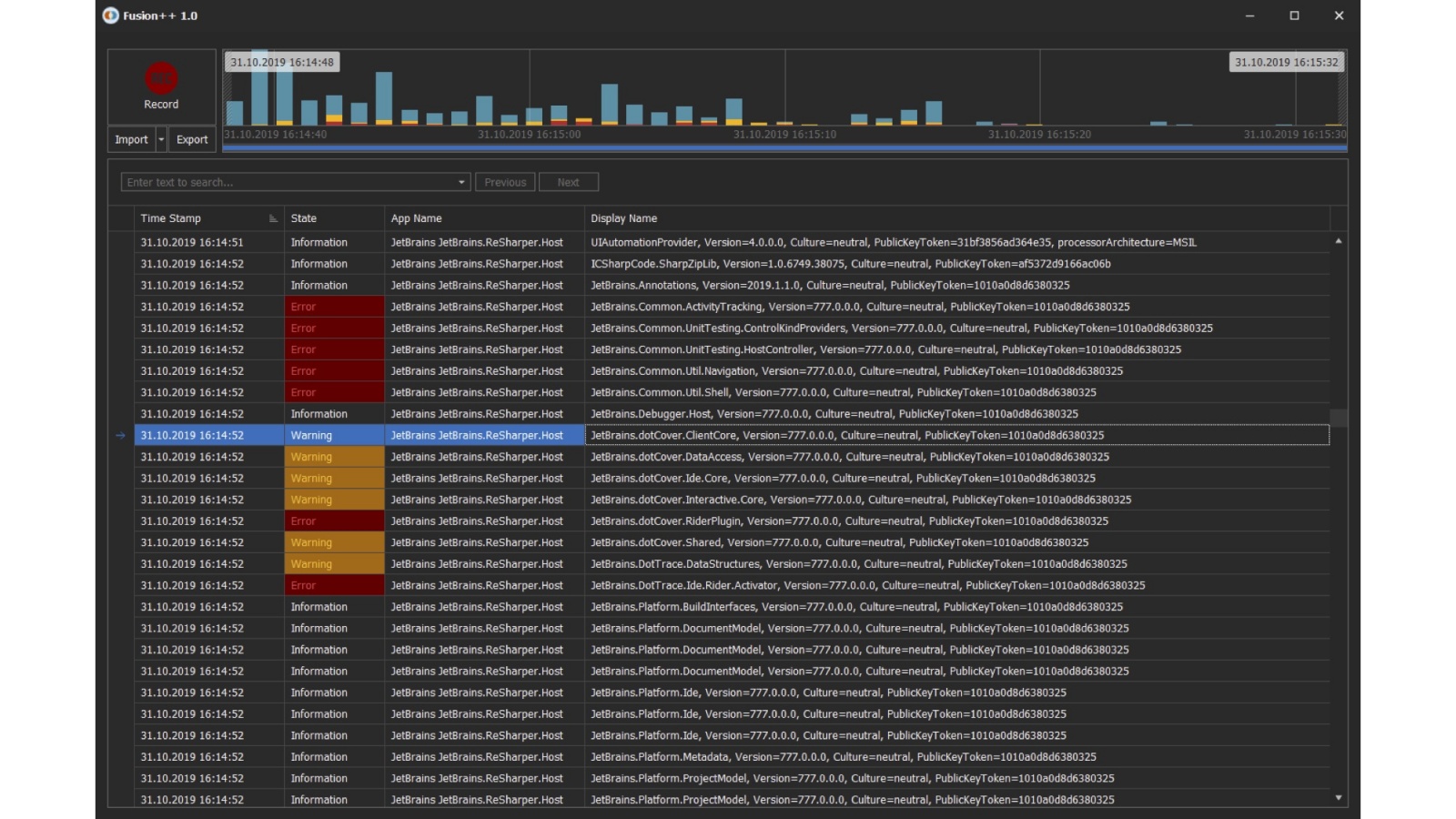This screenshot has height=819, width=1456.
Task: Sort by the Time Stamp column header
Action: click(209, 218)
